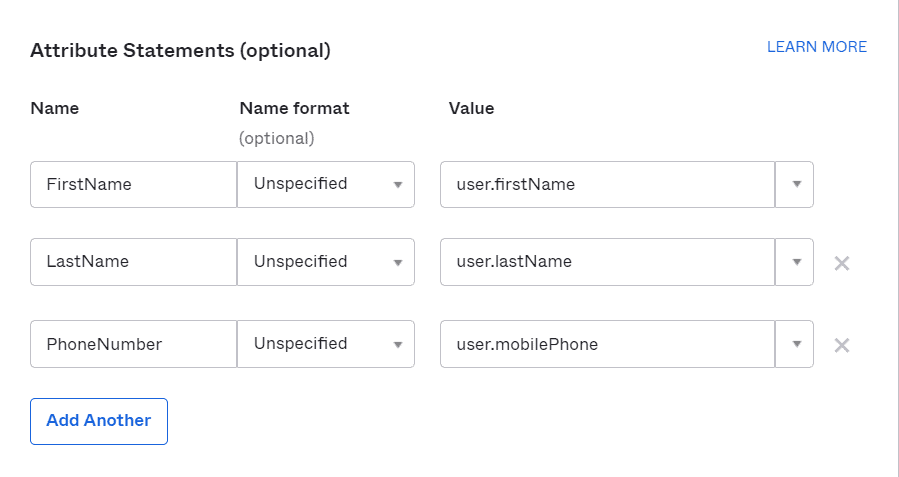The image size is (899, 477).
Task: Click the Name format column label
Action: click(295, 108)
